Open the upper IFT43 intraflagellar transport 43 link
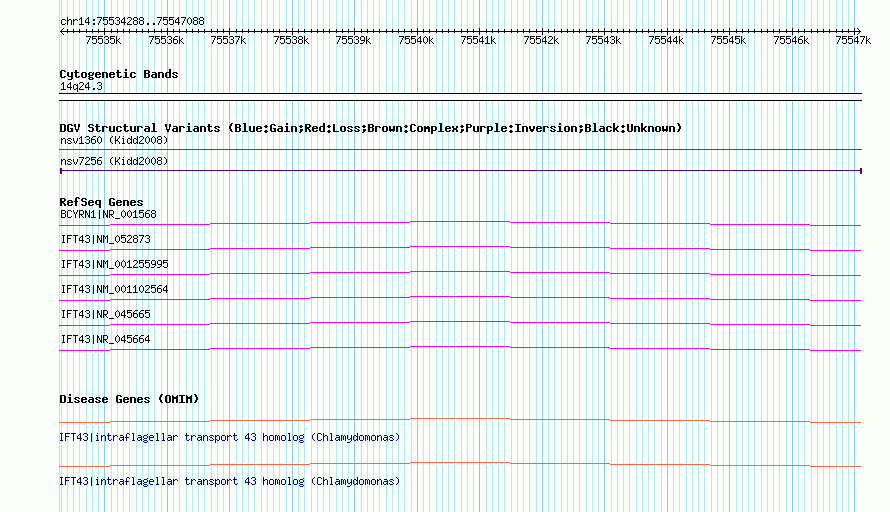 click(x=229, y=437)
